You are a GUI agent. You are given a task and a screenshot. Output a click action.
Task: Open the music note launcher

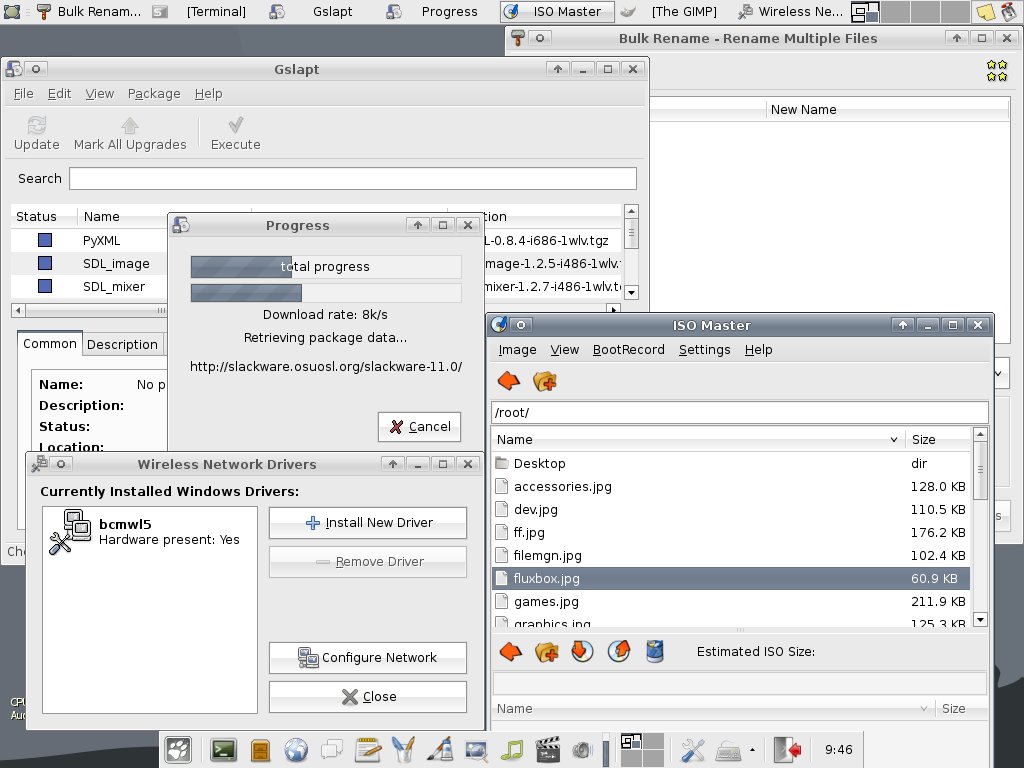pos(512,750)
